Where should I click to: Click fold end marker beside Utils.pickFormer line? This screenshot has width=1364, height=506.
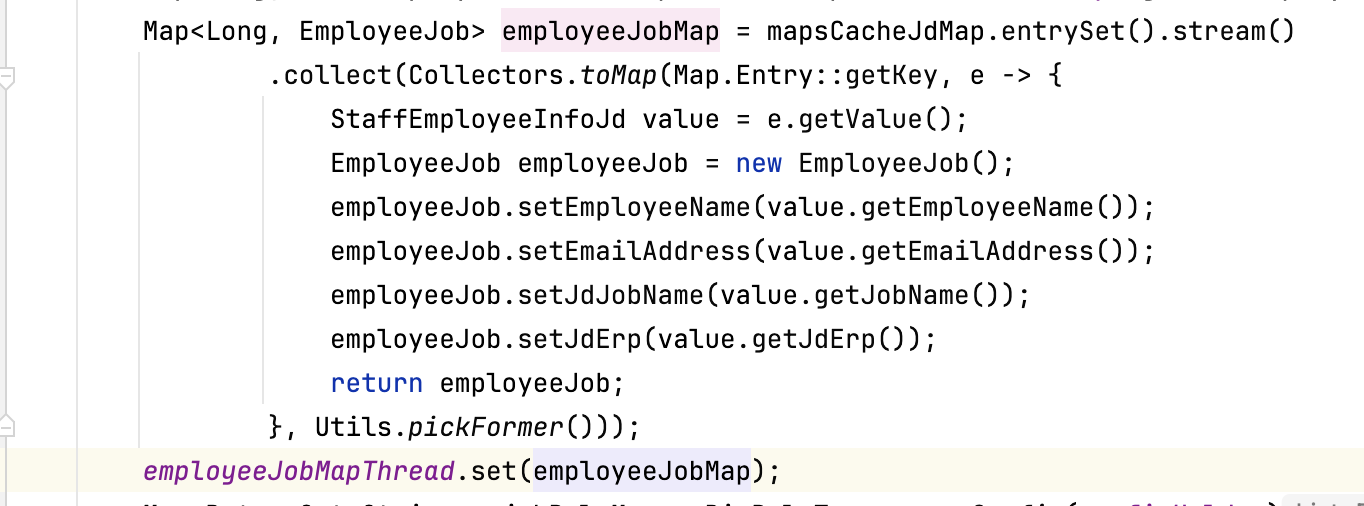tap(7, 425)
